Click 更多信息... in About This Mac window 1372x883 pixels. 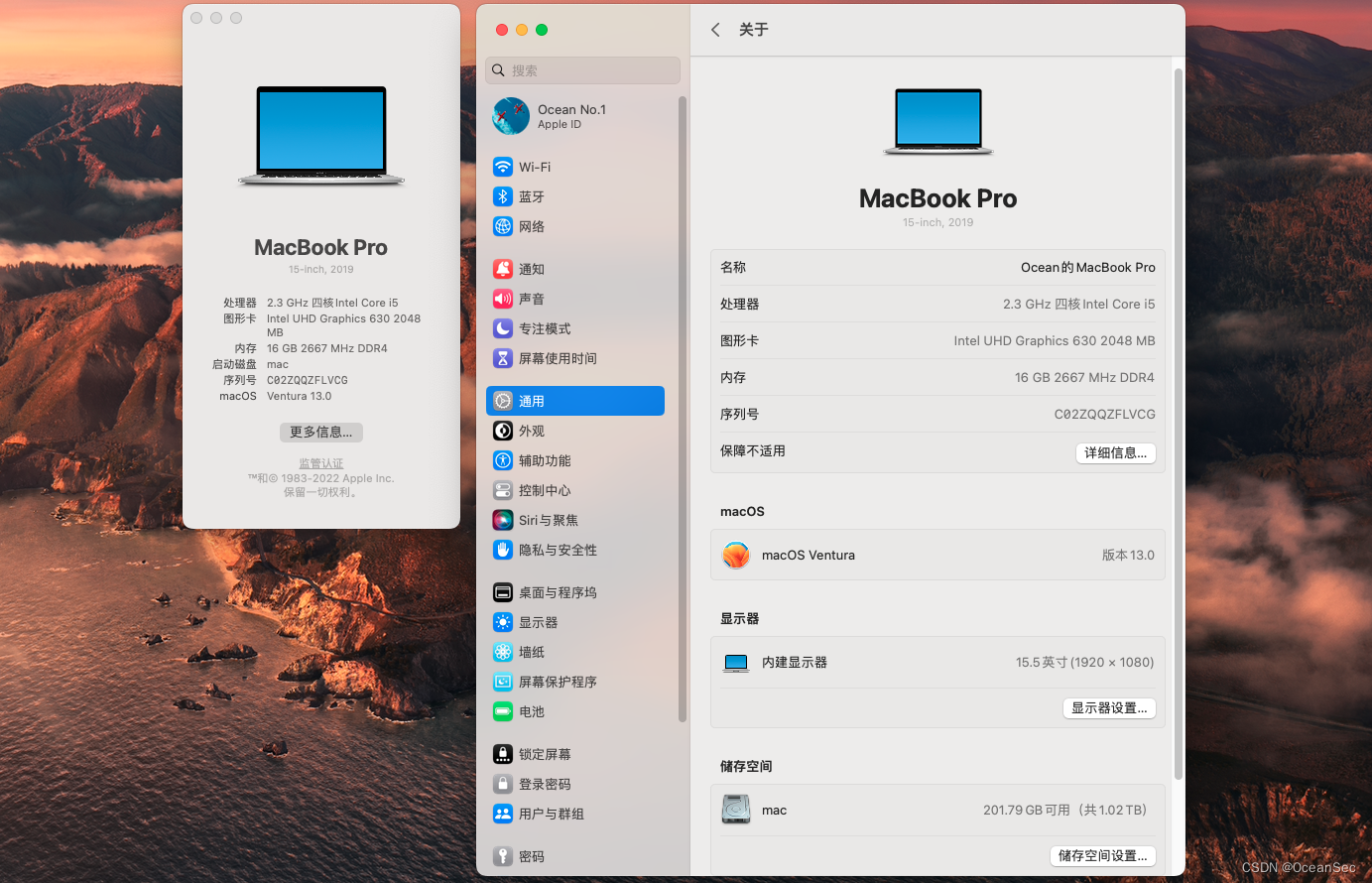(x=321, y=432)
